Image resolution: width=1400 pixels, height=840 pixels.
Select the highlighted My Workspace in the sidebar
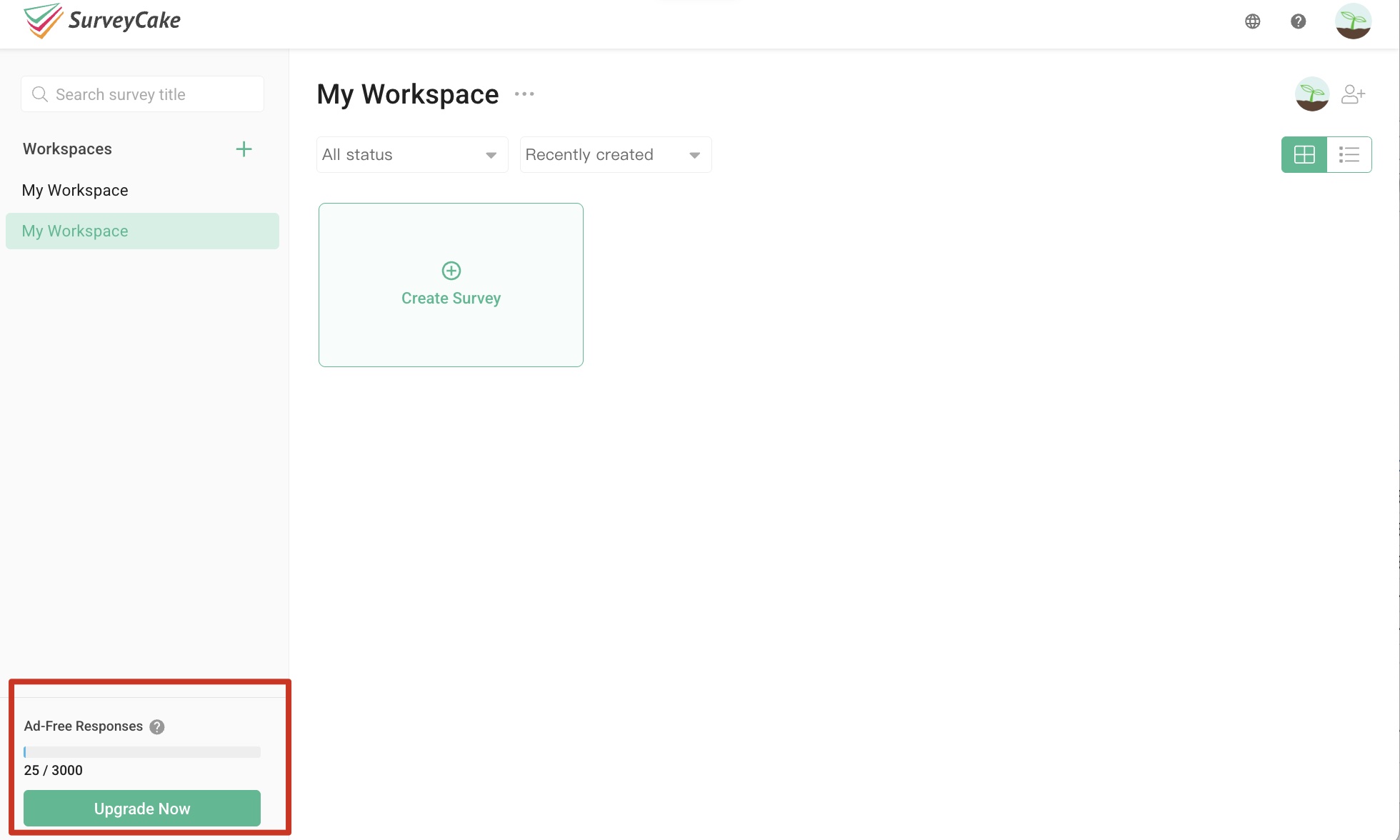click(75, 231)
